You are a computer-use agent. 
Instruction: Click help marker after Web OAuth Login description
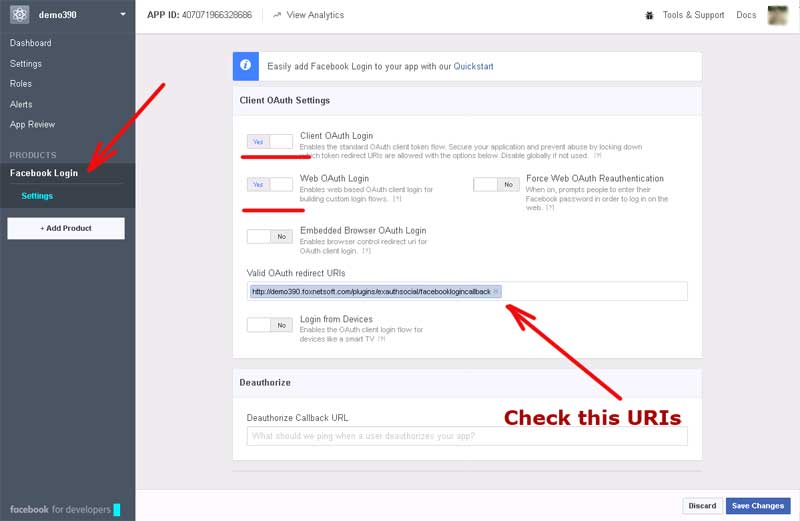[397, 199]
